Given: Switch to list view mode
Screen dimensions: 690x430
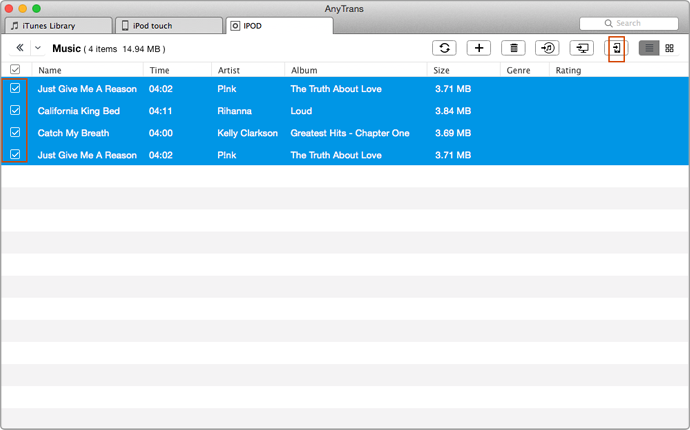Looking at the screenshot, I should click(649, 48).
